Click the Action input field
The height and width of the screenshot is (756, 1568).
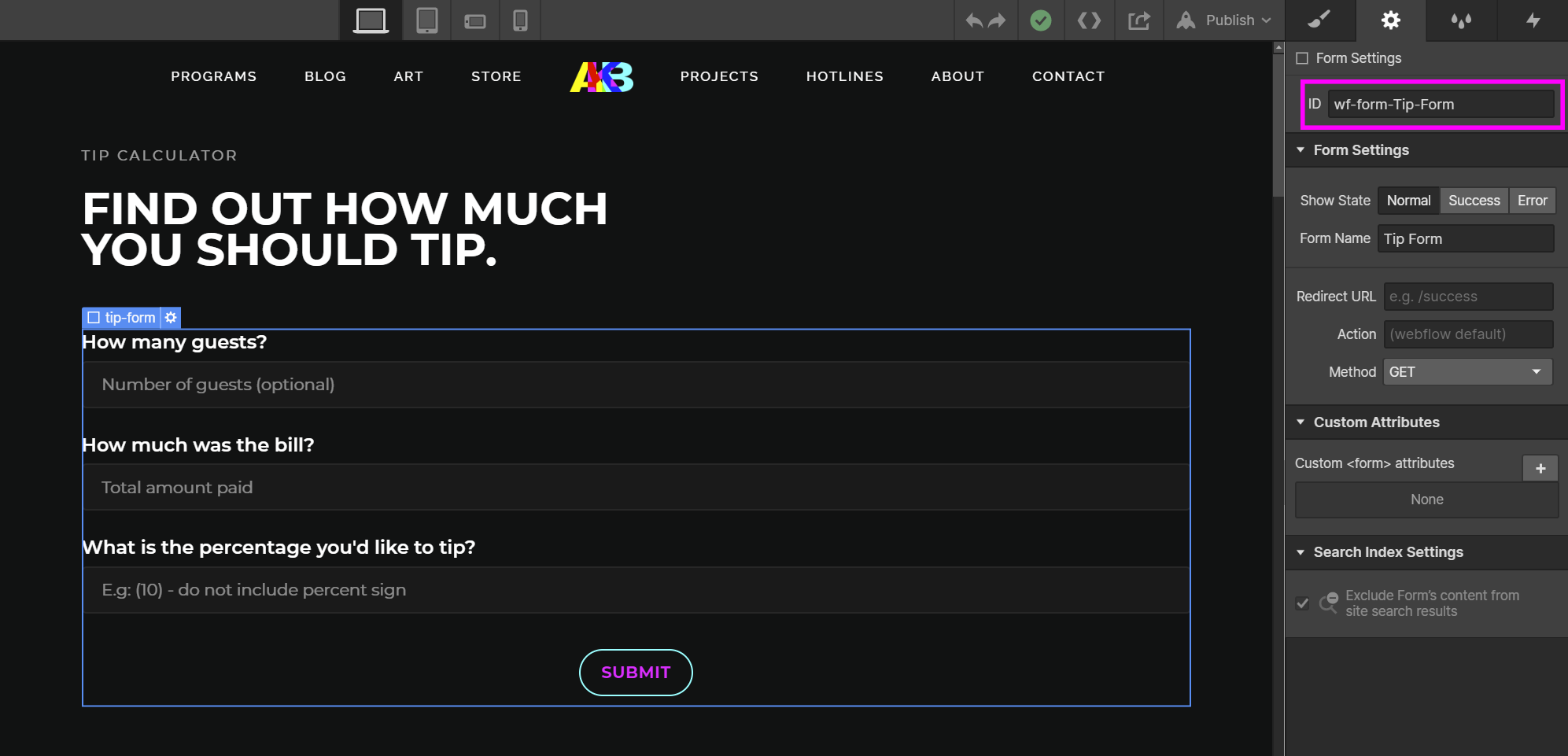(x=1468, y=334)
